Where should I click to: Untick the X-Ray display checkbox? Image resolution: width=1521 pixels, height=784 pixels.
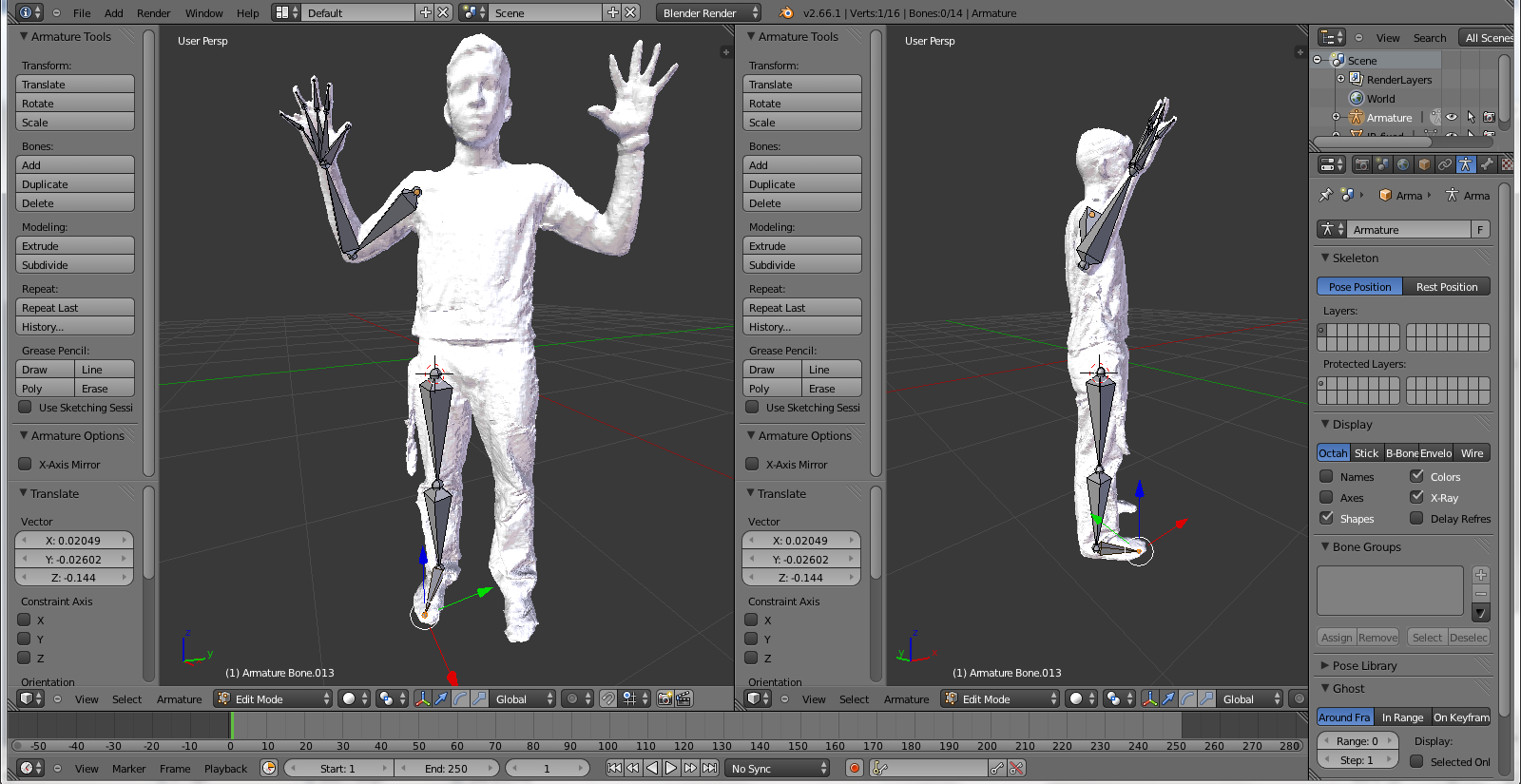[x=1416, y=497]
